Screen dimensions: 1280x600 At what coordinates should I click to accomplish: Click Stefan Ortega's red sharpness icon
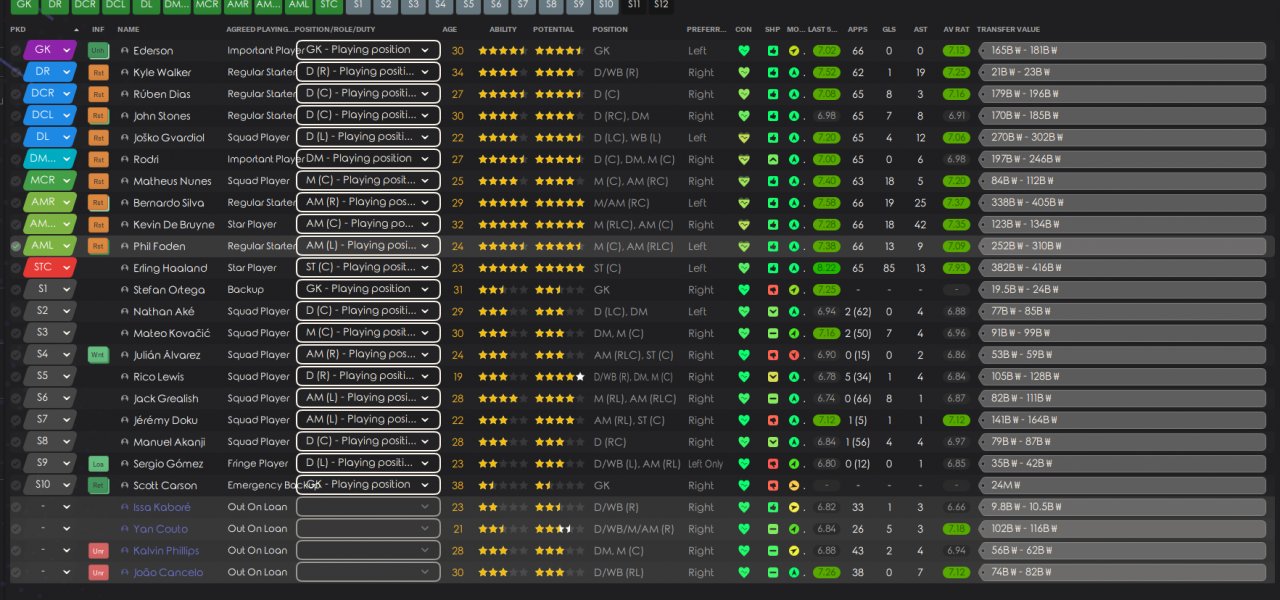tap(773, 290)
